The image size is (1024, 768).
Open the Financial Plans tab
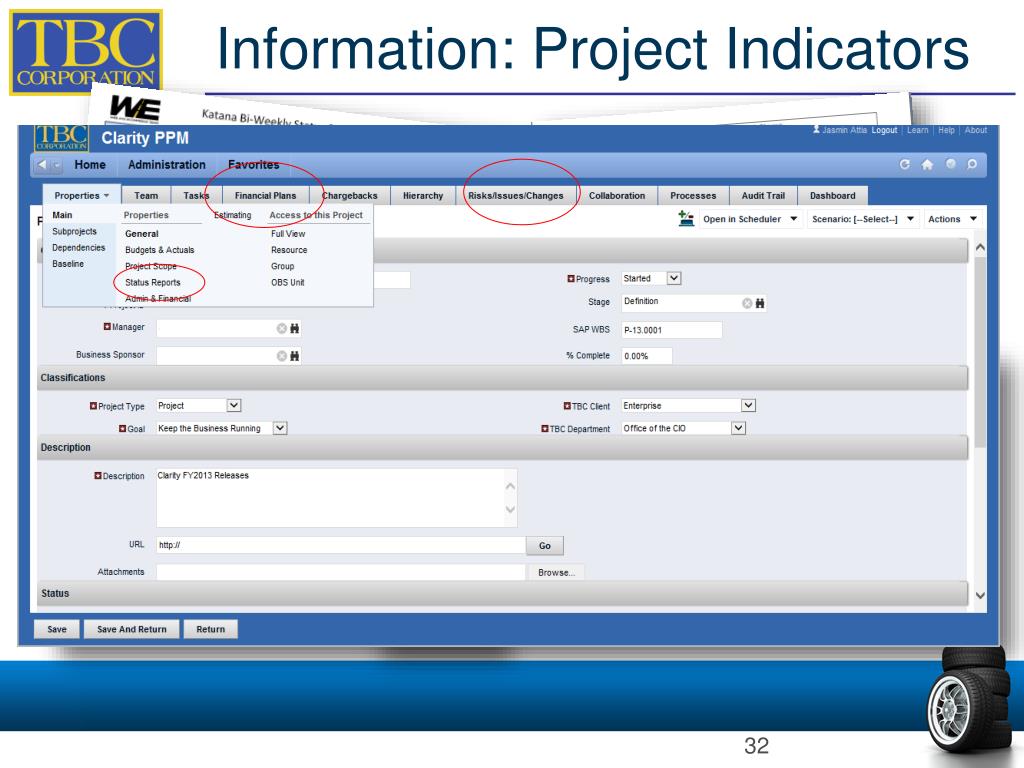click(265, 195)
